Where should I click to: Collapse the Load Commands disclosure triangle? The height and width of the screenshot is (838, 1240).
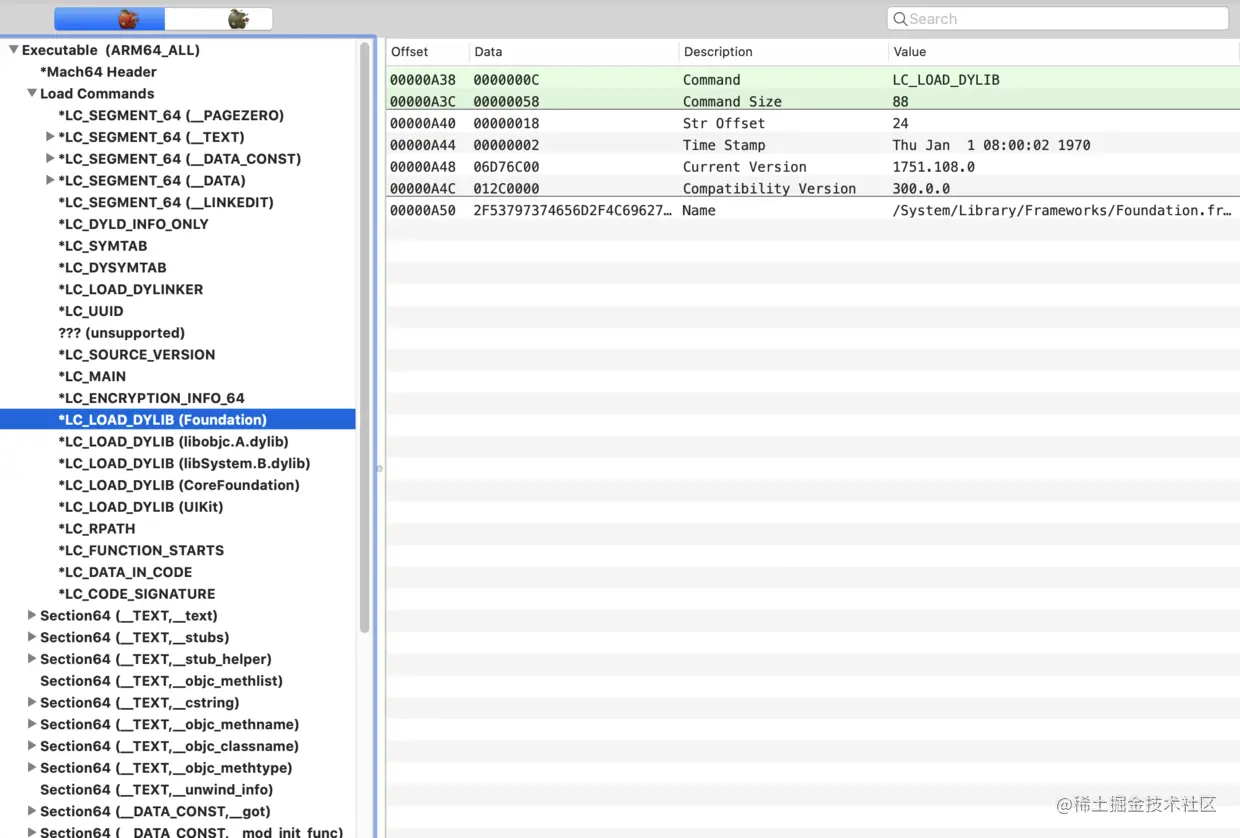coord(32,93)
